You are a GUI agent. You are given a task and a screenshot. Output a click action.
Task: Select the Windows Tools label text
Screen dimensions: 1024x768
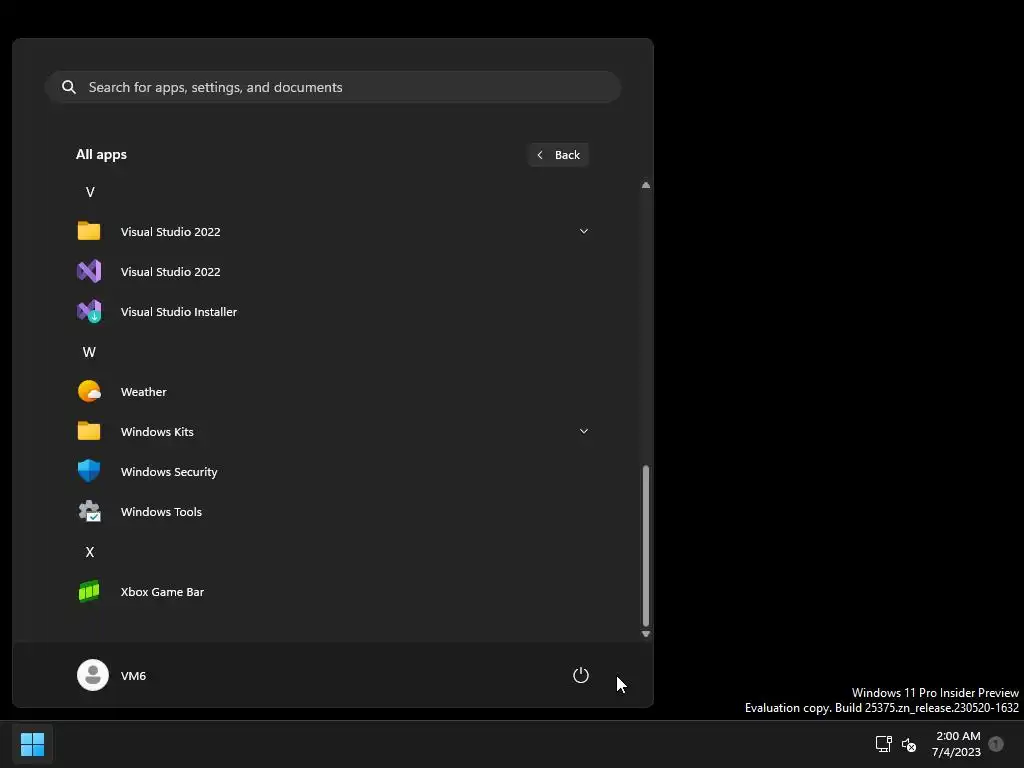pos(161,511)
